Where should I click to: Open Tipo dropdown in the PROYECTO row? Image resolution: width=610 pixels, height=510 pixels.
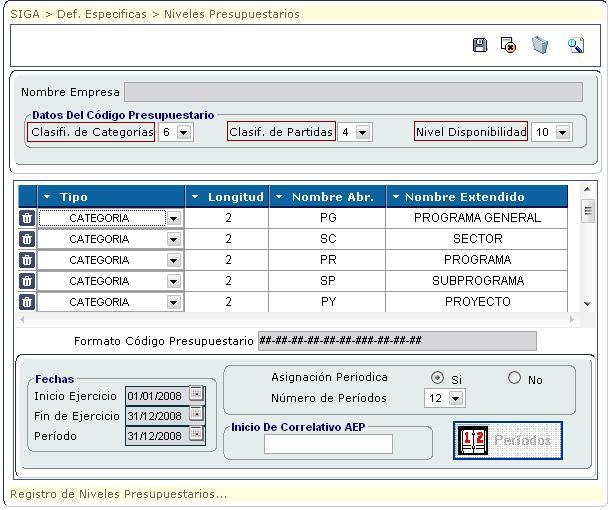(173, 302)
